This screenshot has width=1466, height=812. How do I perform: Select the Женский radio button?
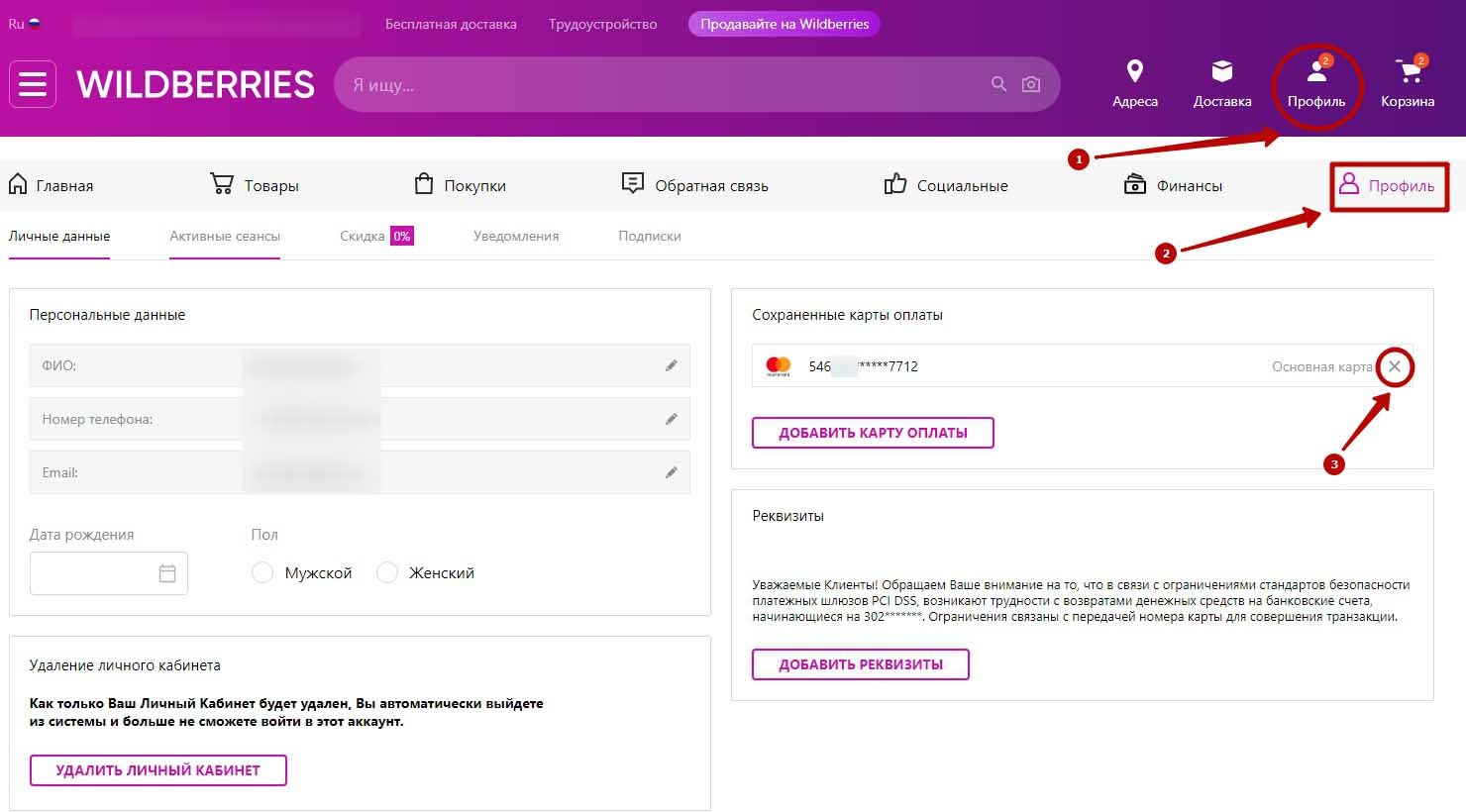[x=387, y=573]
